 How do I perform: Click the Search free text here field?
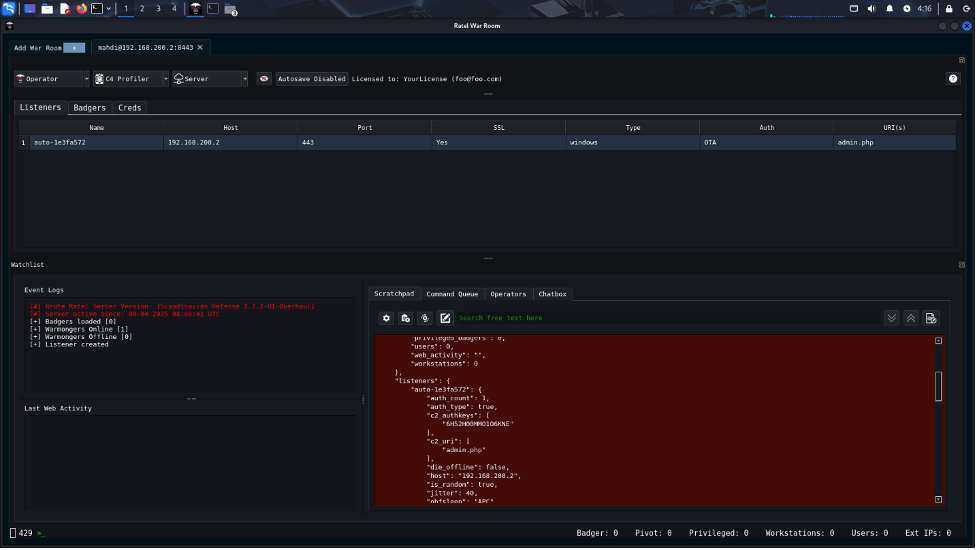click(668, 318)
